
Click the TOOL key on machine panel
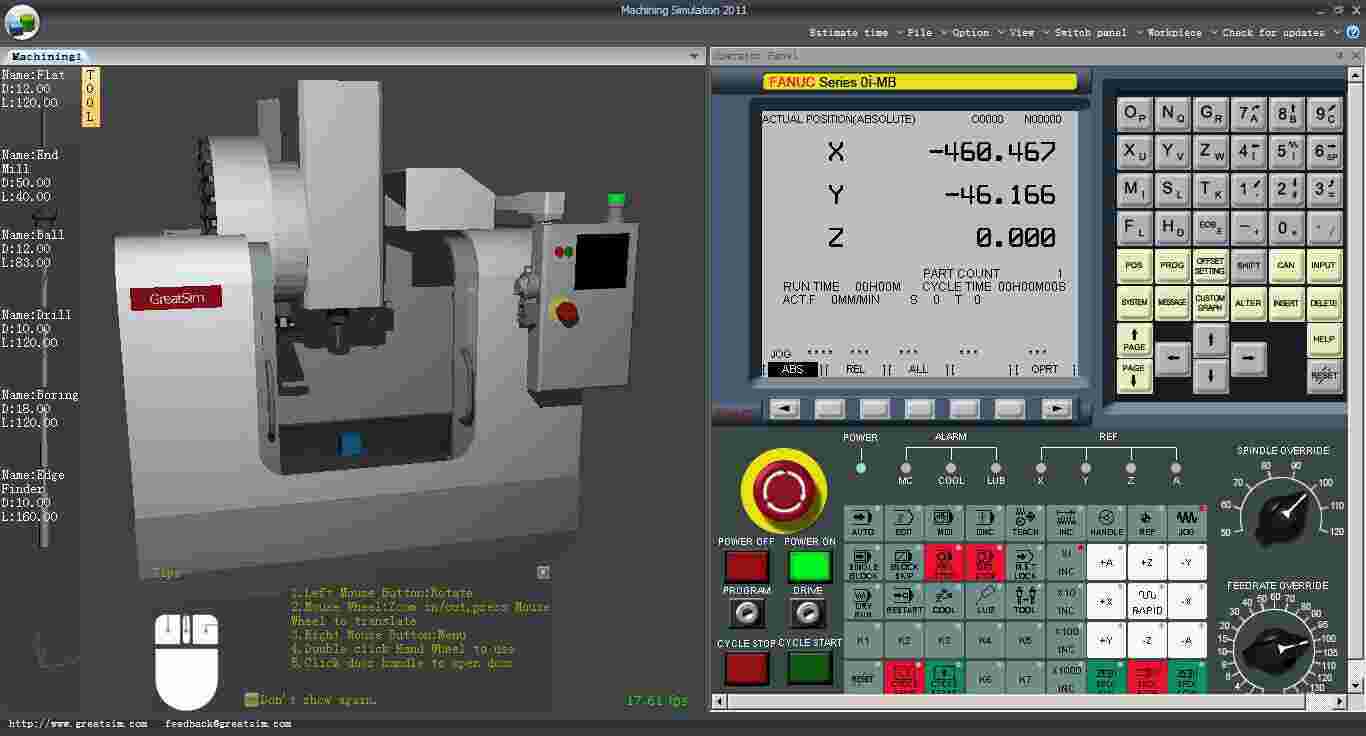(x=1025, y=601)
